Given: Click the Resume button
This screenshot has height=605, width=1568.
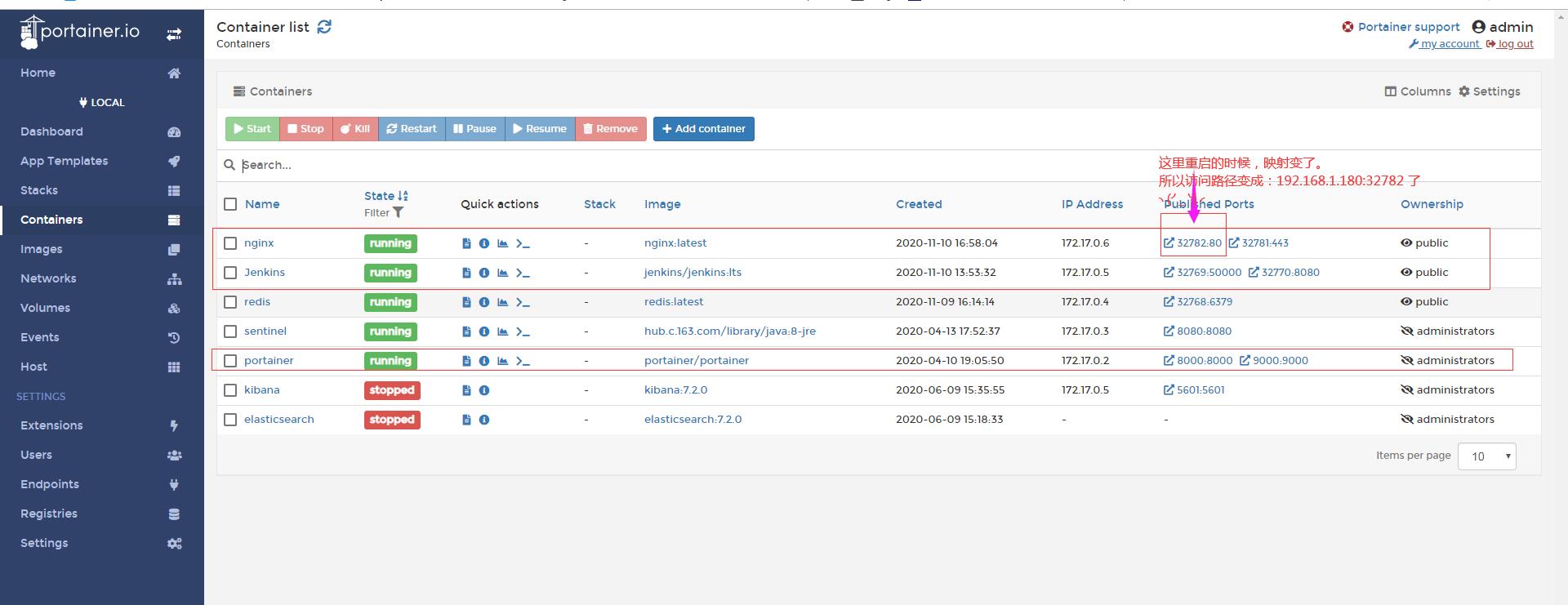Looking at the screenshot, I should tap(540, 129).
